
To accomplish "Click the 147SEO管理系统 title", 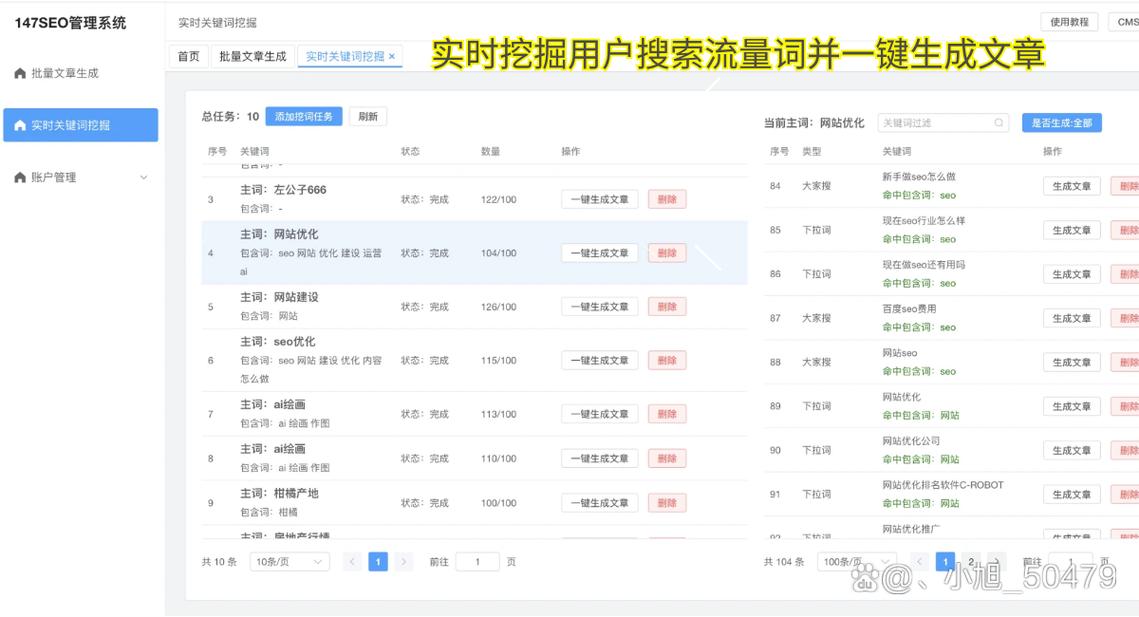I will 70,23.
